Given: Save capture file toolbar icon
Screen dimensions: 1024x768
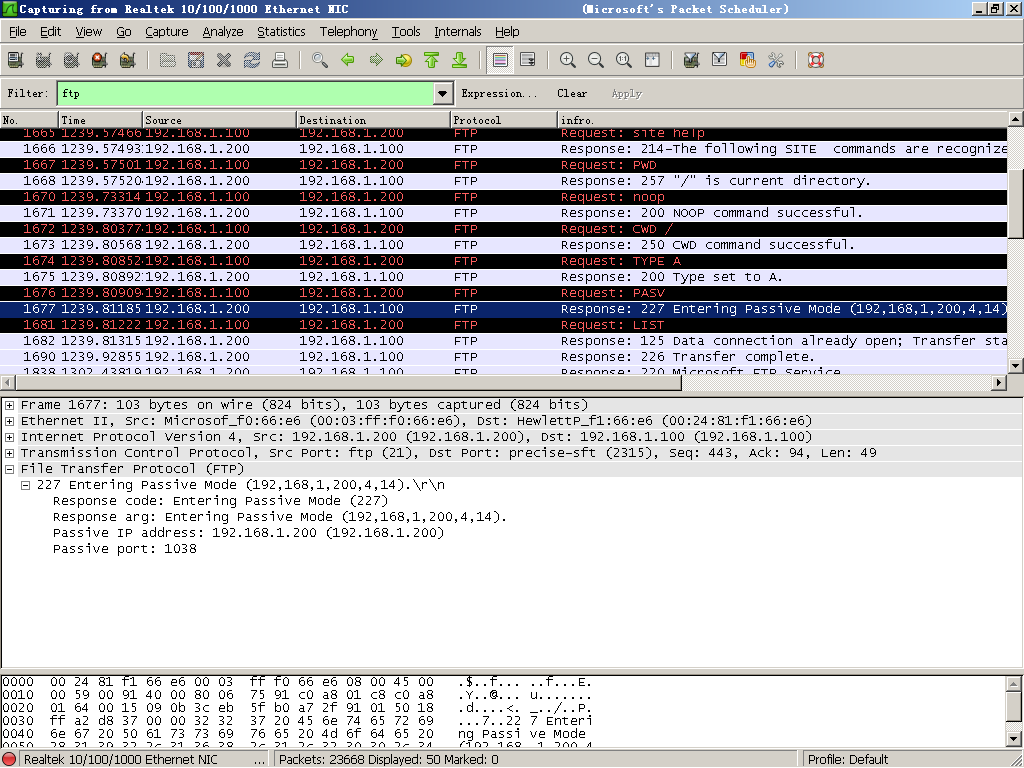Looking at the screenshot, I should pos(196,60).
